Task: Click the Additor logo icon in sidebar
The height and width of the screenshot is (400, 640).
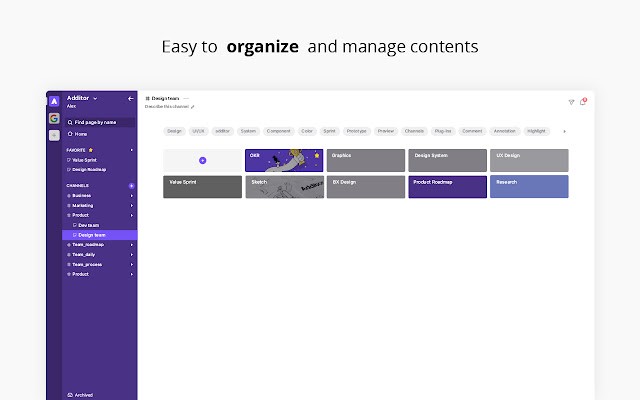Action: [x=54, y=101]
